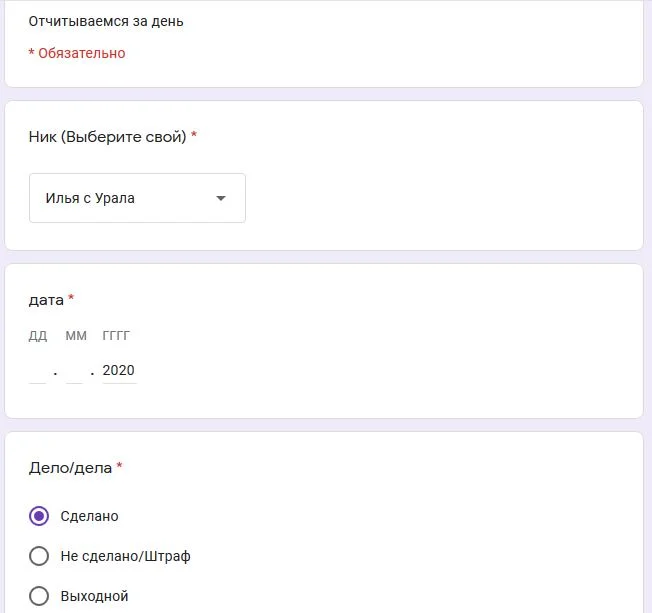
Task: Pick the "Выходной" radio button circle
Action: [x=39, y=596]
